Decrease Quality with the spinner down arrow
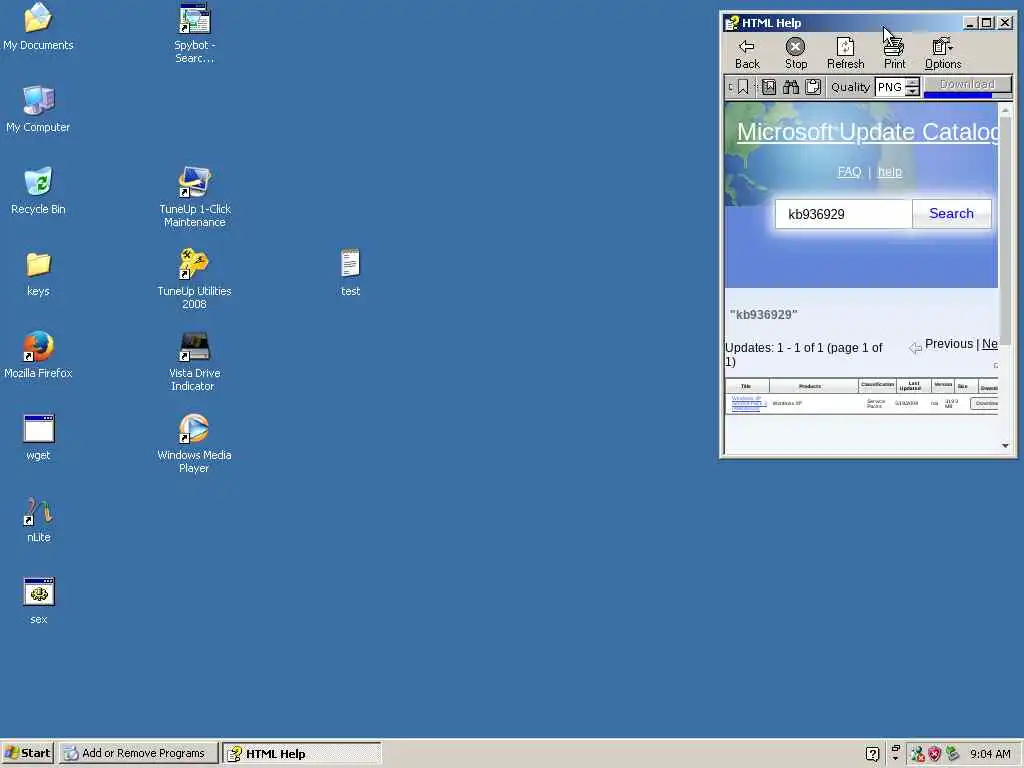The height and width of the screenshot is (768, 1024). (x=912, y=91)
